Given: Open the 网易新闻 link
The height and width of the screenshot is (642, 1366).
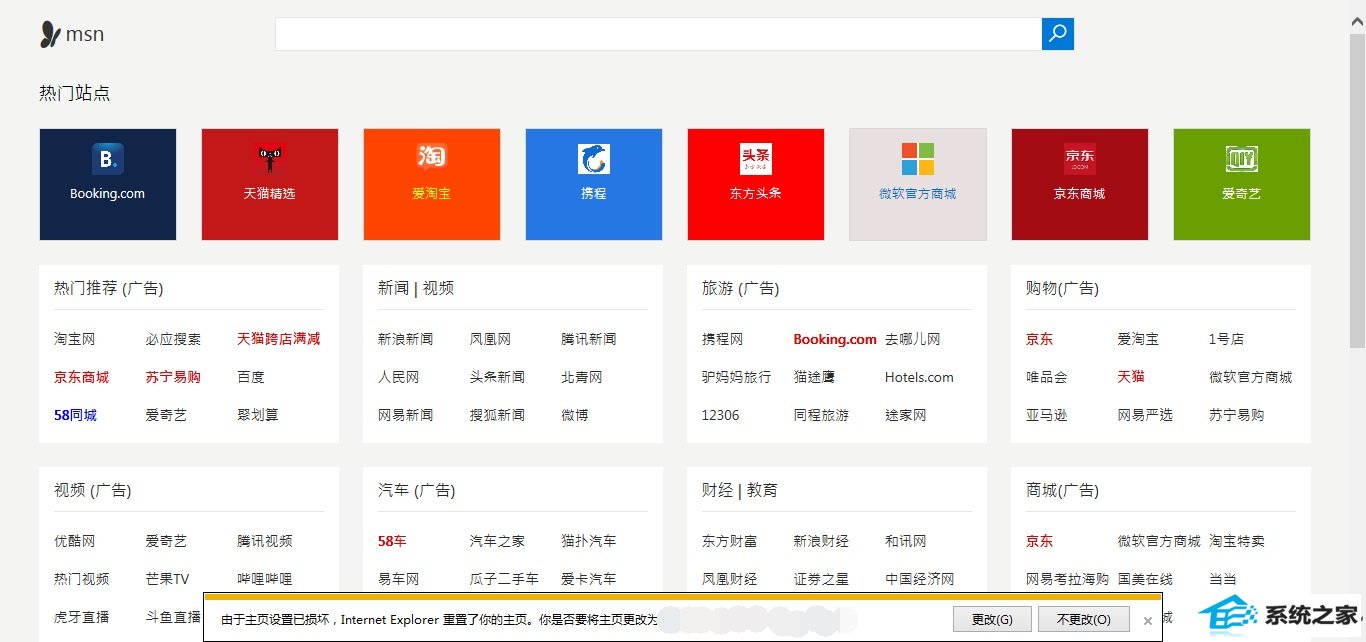Looking at the screenshot, I should (x=405, y=415).
